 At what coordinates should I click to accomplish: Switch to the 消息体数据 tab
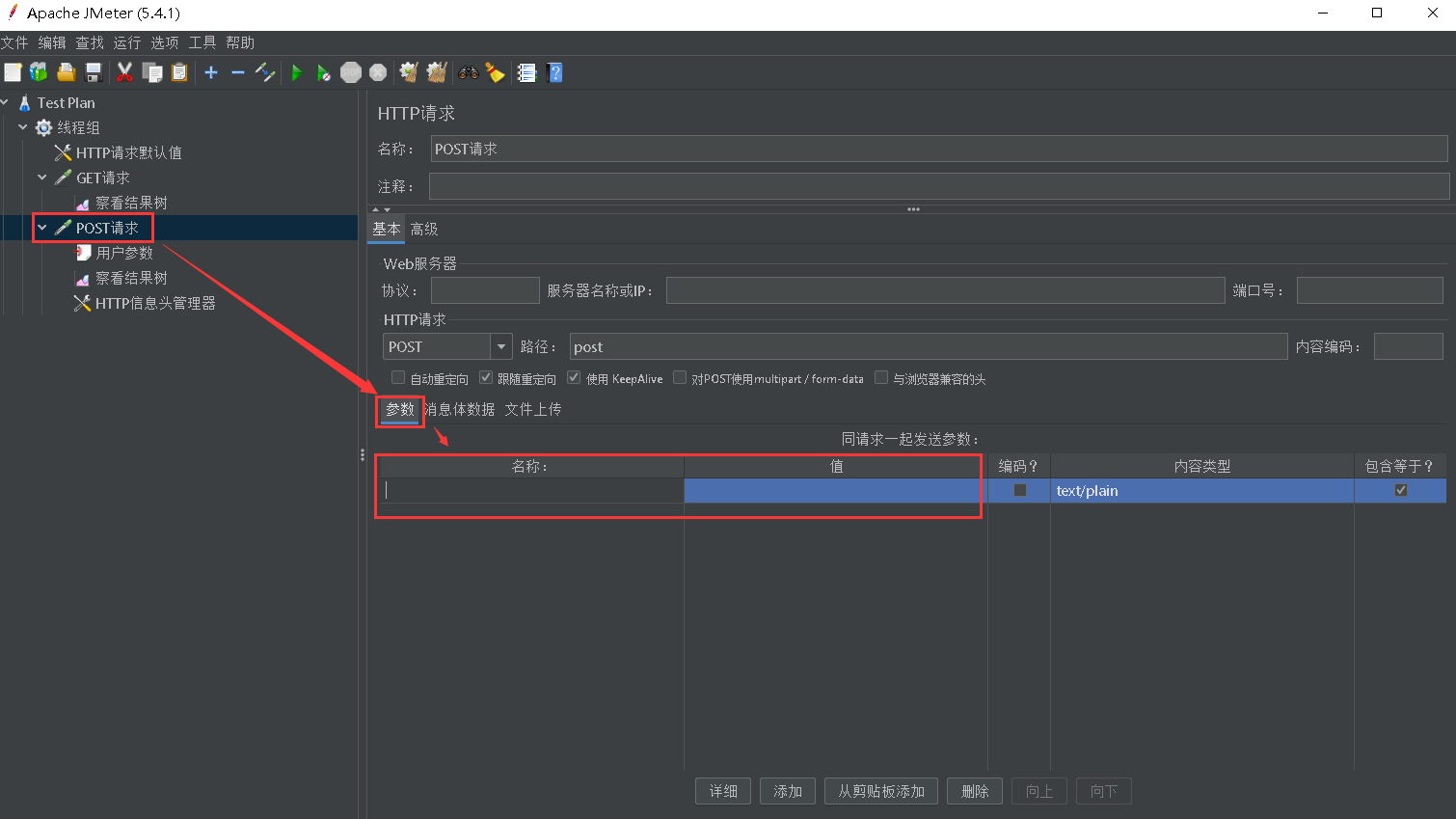pos(460,410)
